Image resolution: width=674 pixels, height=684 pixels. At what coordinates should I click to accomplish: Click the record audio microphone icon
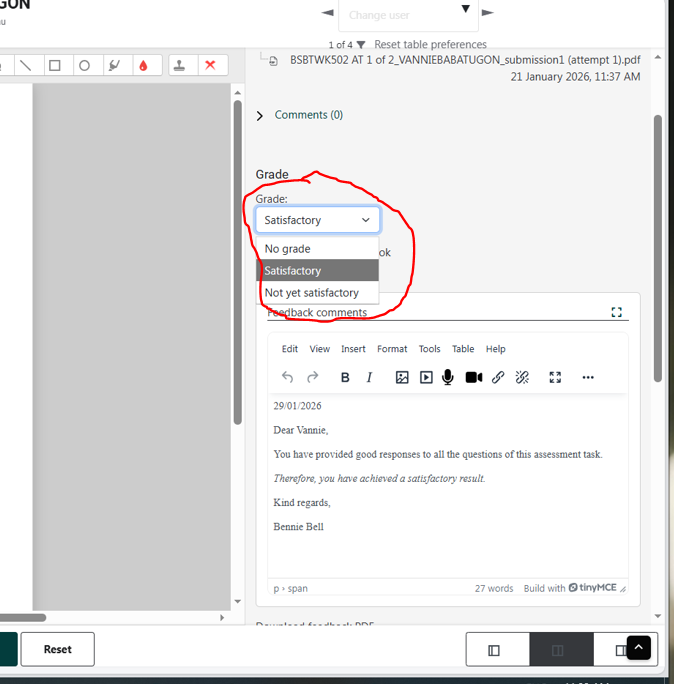pos(448,377)
